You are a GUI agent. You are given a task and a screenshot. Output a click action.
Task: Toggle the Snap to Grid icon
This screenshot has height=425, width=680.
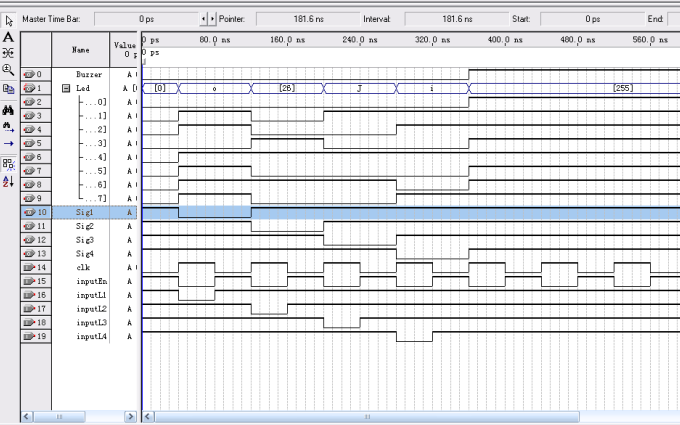point(8,163)
